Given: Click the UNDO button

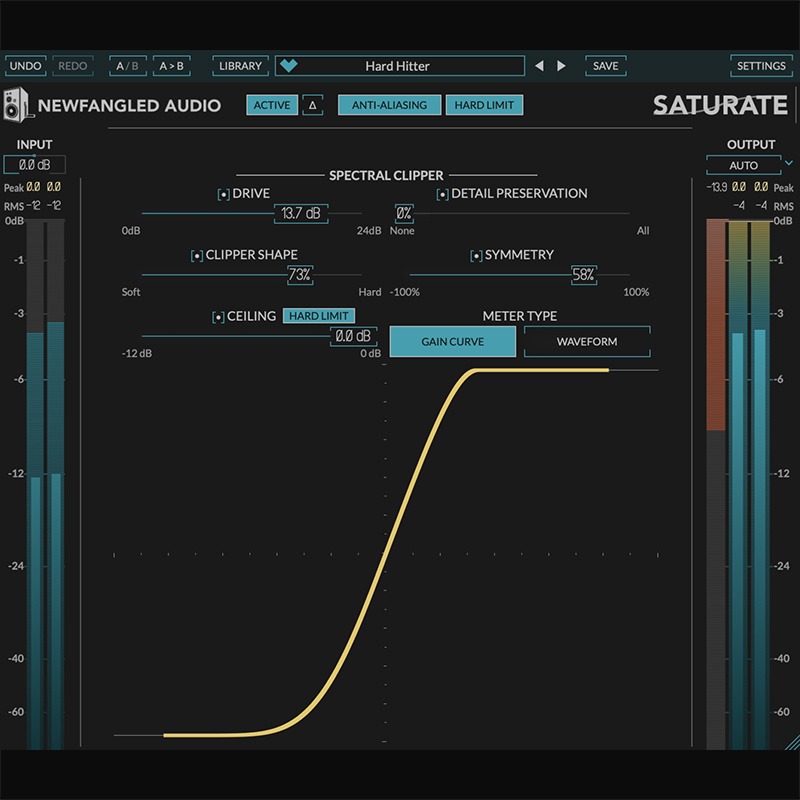Looking at the screenshot, I should click(26, 66).
